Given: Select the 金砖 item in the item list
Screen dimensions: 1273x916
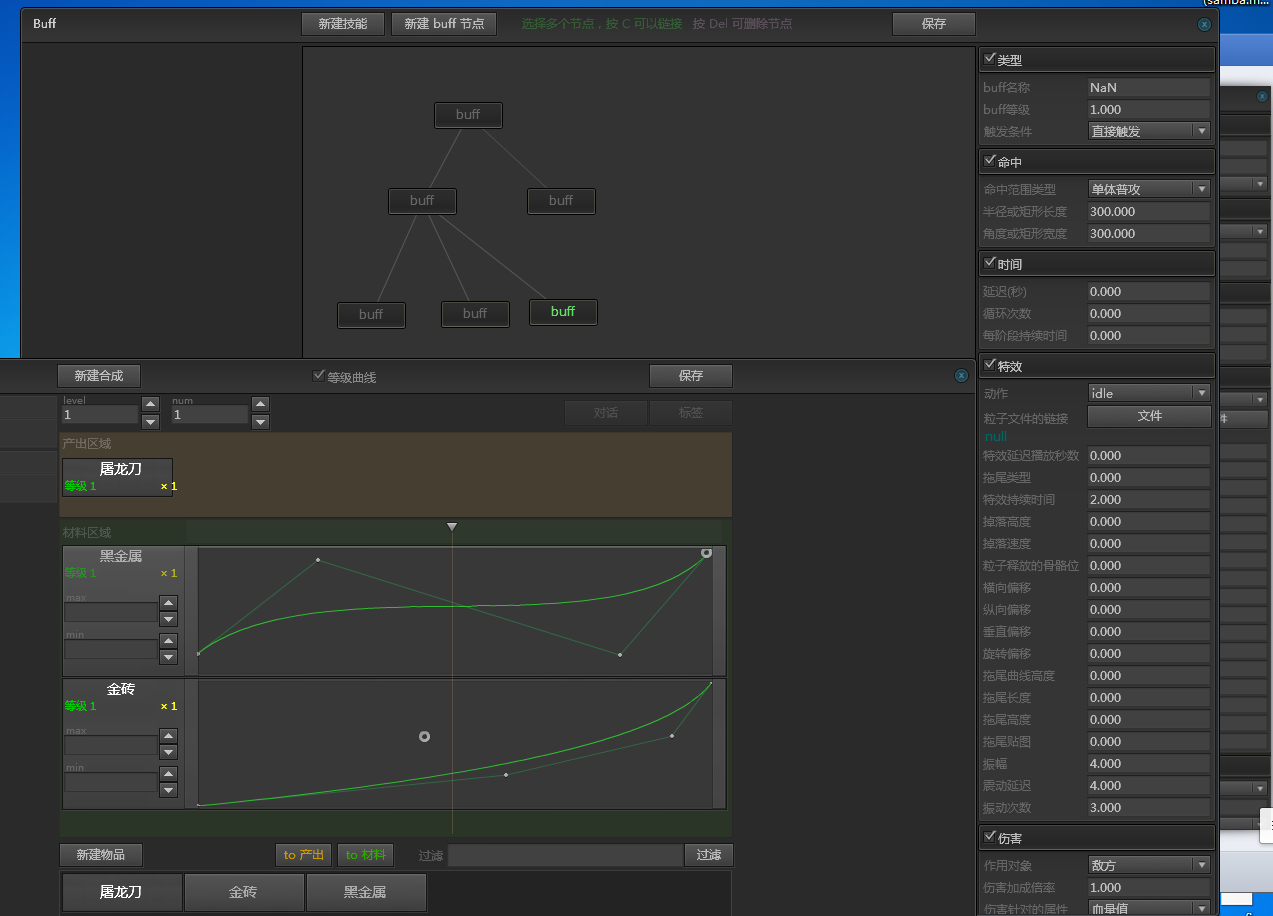Looking at the screenshot, I should (x=243, y=892).
